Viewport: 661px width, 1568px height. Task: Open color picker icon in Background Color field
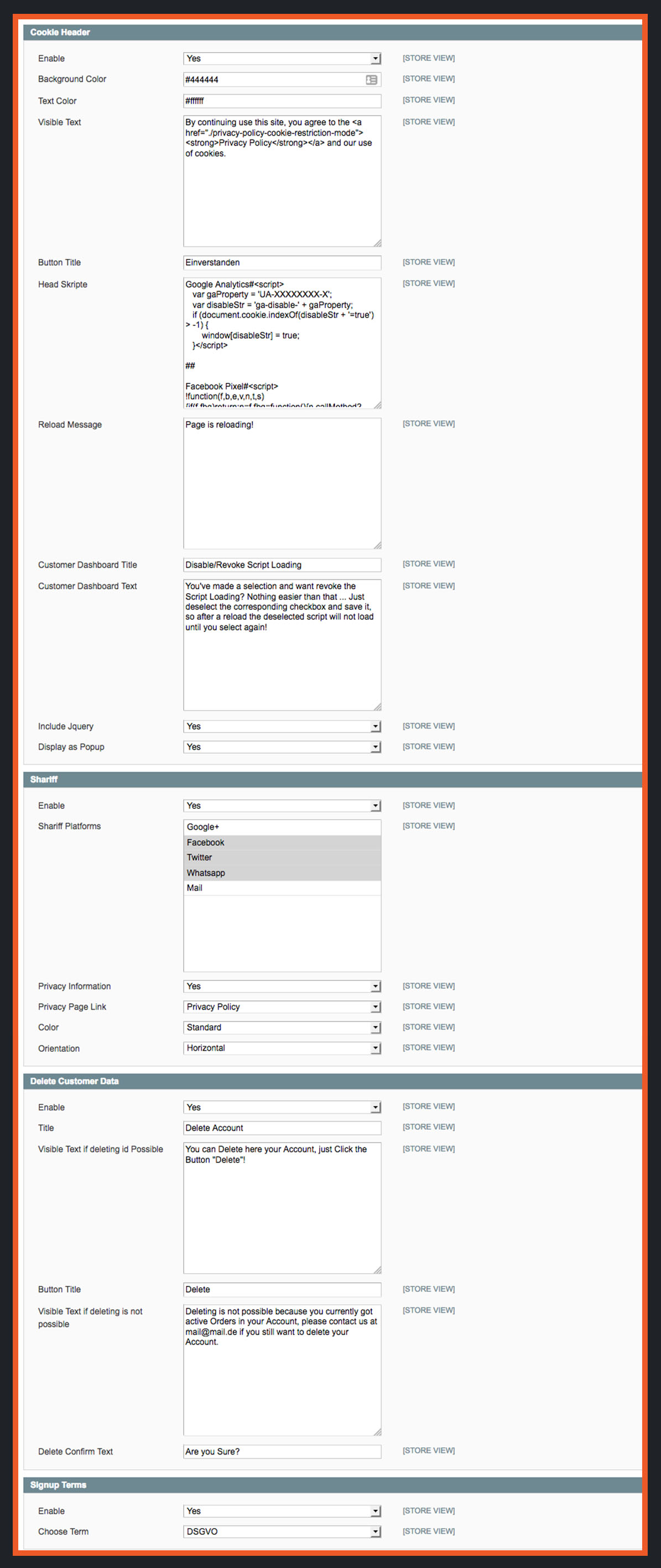pos(371,80)
